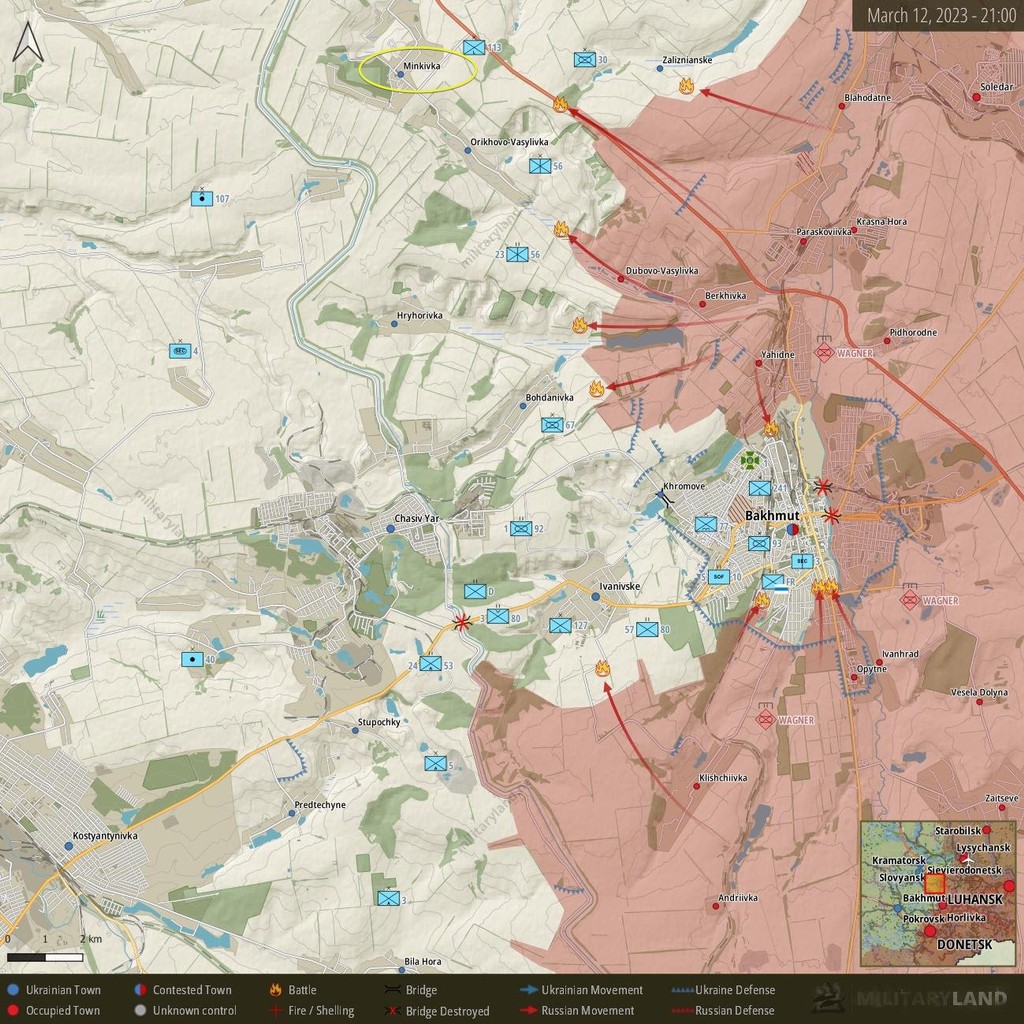
Task: Click the Krasna Hora label
Action: [882, 221]
